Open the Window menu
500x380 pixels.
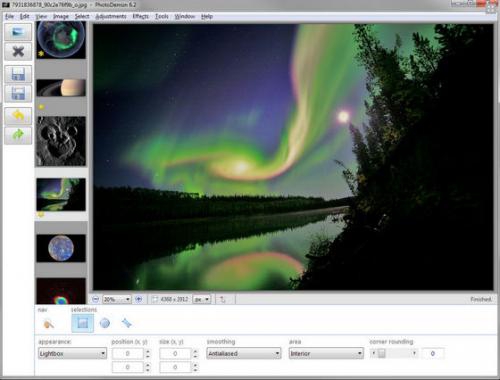point(185,16)
